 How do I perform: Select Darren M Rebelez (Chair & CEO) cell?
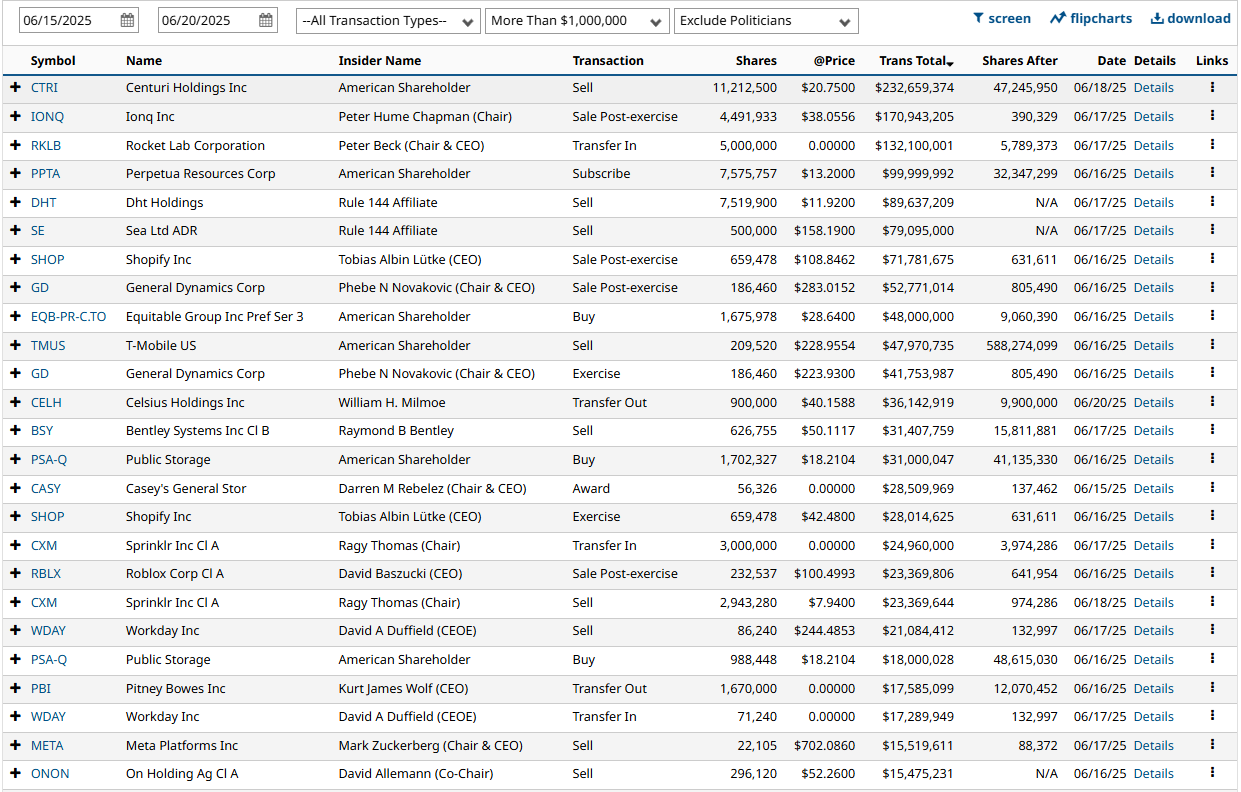point(432,488)
